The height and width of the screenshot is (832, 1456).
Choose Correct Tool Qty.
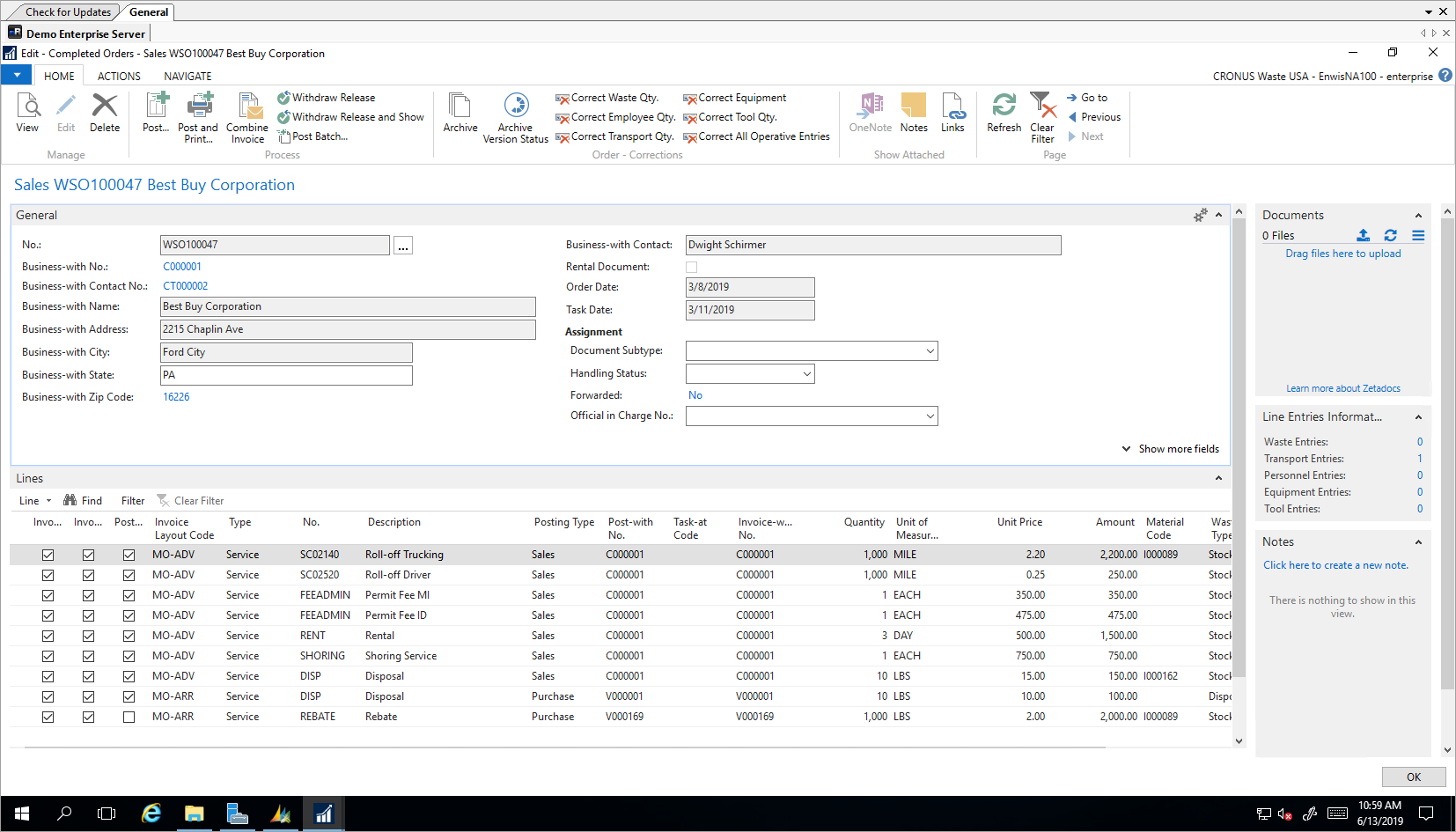(x=730, y=117)
